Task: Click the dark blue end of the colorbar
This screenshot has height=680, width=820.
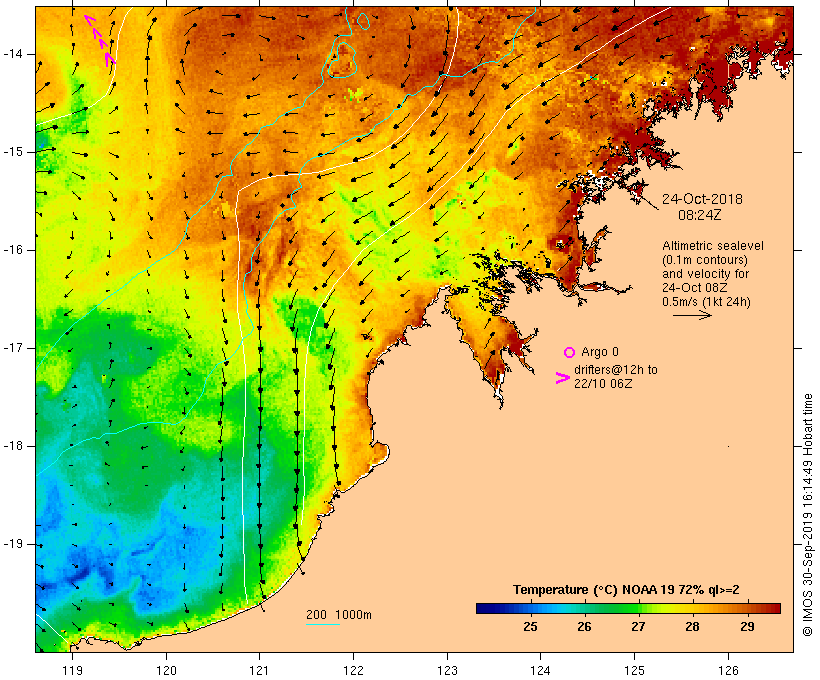Action: click(x=484, y=608)
